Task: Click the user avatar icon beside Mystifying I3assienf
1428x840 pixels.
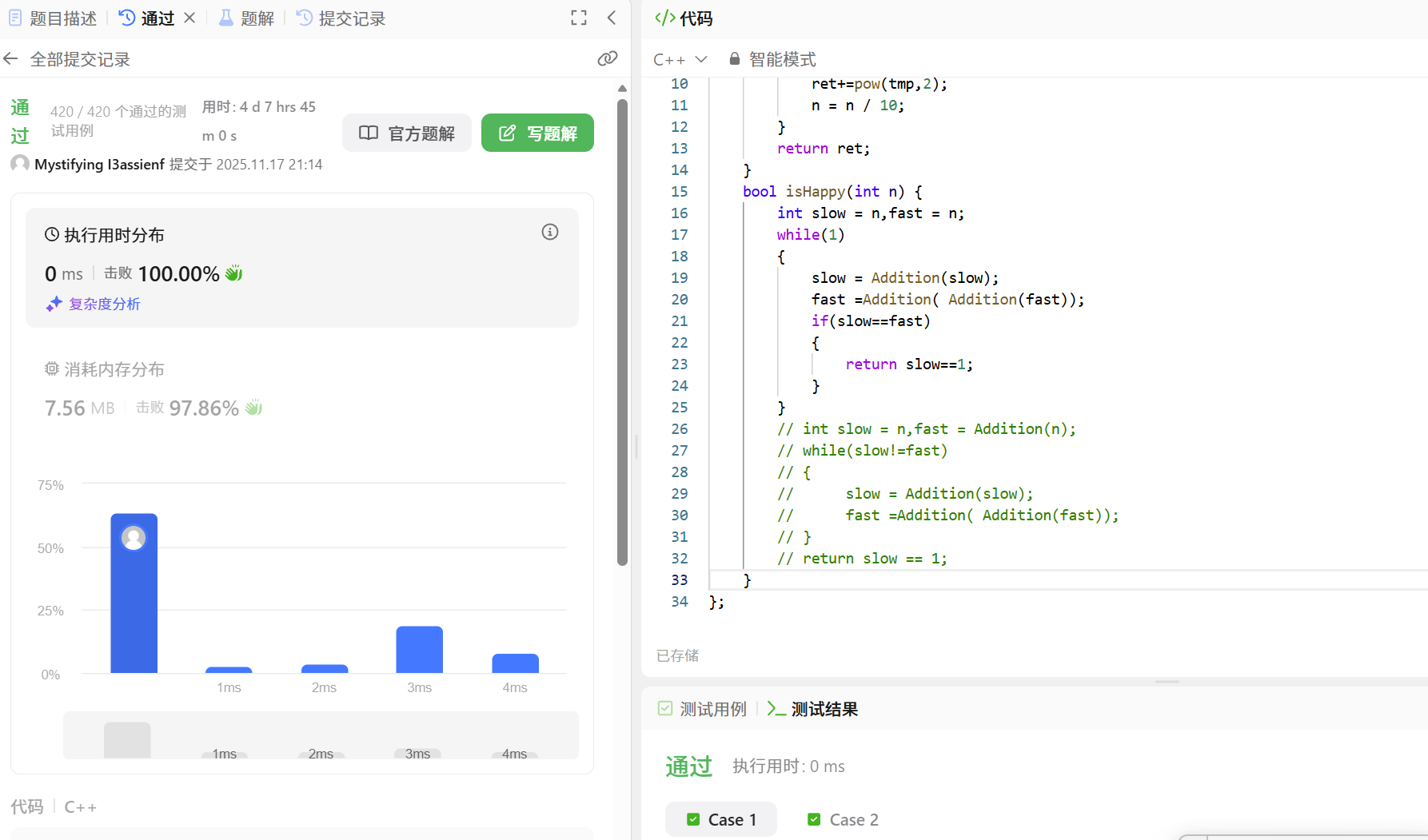Action: [x=20, y=164]
